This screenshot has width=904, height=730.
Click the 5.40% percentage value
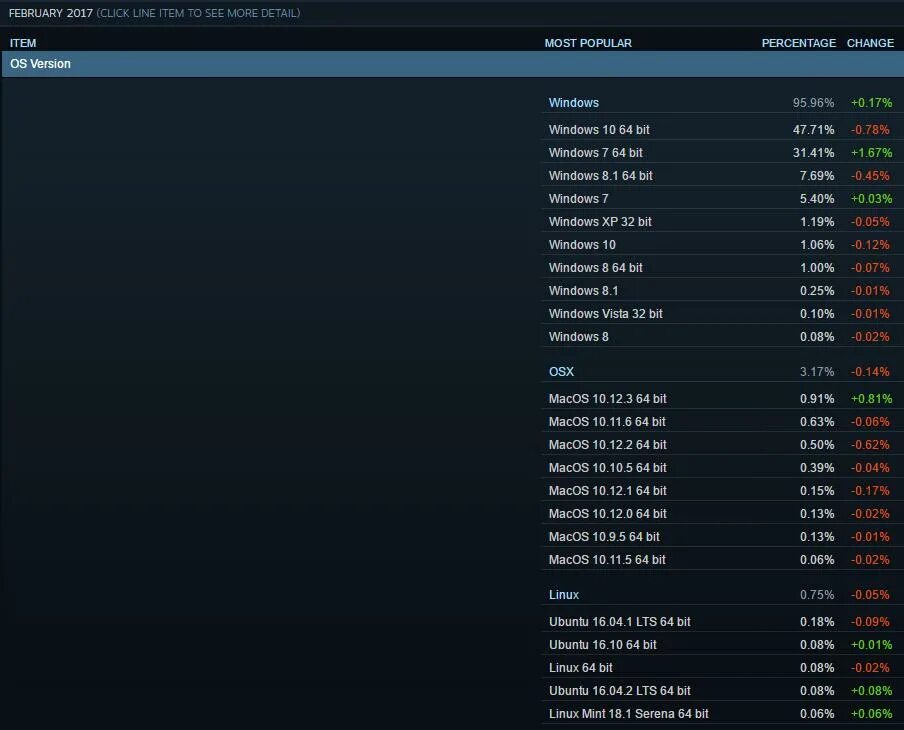(x=817, y=199)
